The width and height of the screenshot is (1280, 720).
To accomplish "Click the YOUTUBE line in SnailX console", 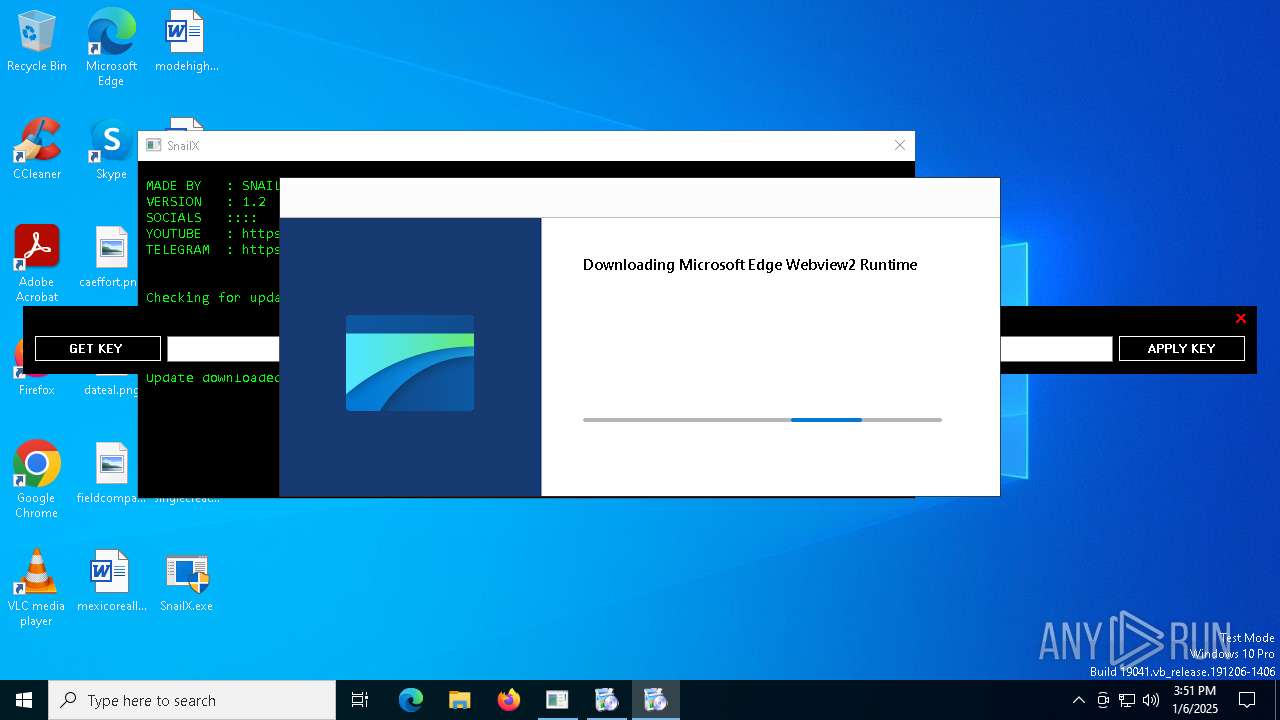I will pyautogui.click(x=212, y=234).
